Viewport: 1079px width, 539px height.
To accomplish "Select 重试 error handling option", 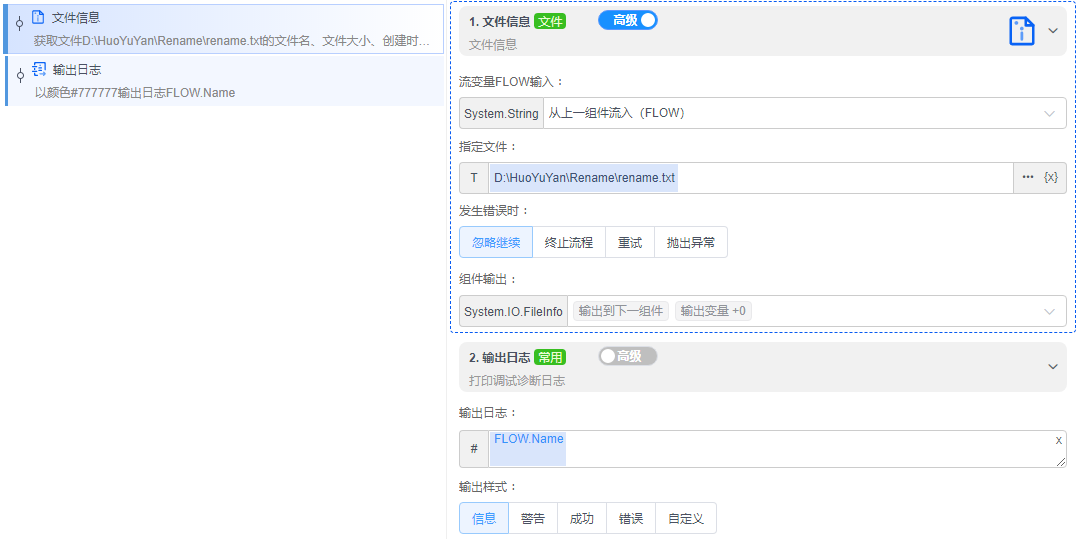I will (x=630, y=242).
